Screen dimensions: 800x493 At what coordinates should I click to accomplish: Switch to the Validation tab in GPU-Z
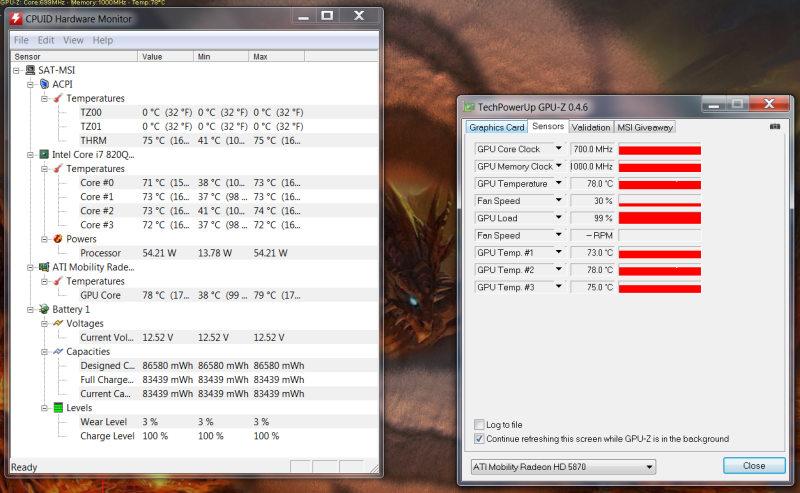591,127
